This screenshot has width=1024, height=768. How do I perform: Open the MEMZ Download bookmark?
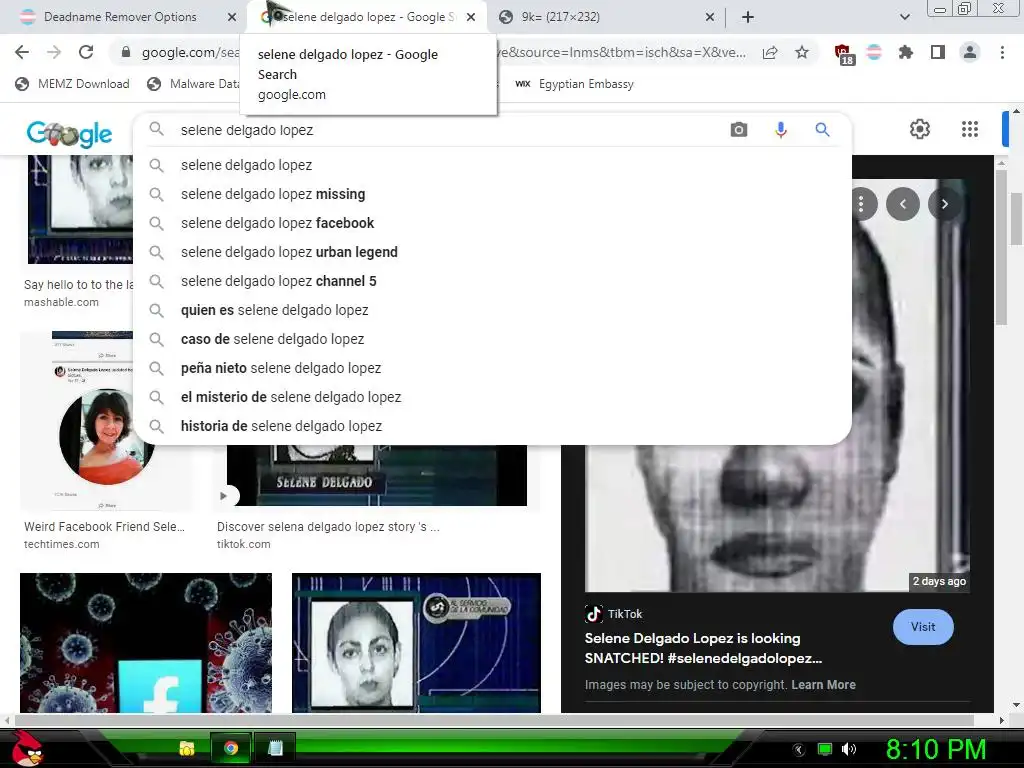click(x=72, y=84)
